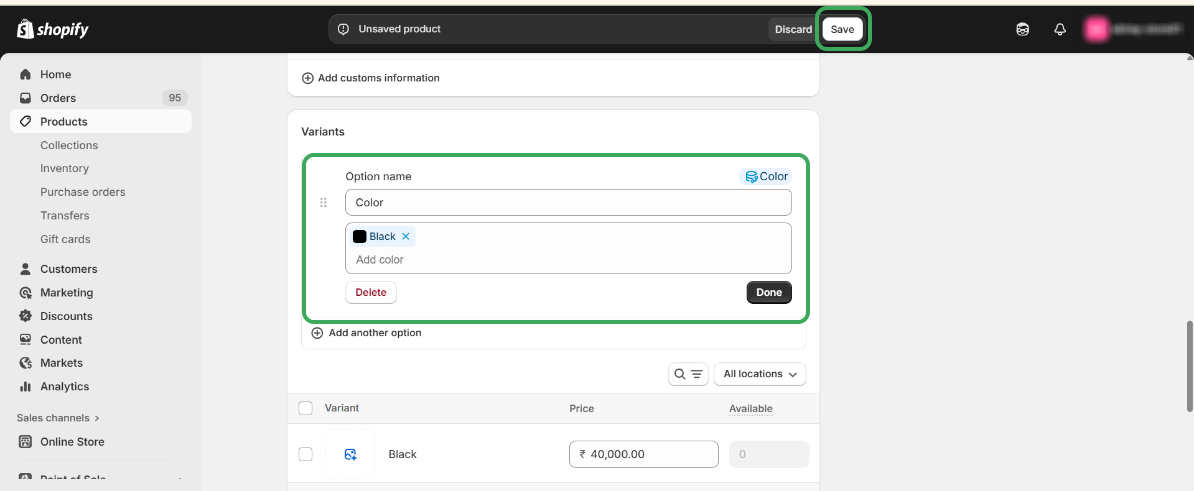1194x491 pixels.
Task: Click the Shopify logo
Action: click(53, 29)
